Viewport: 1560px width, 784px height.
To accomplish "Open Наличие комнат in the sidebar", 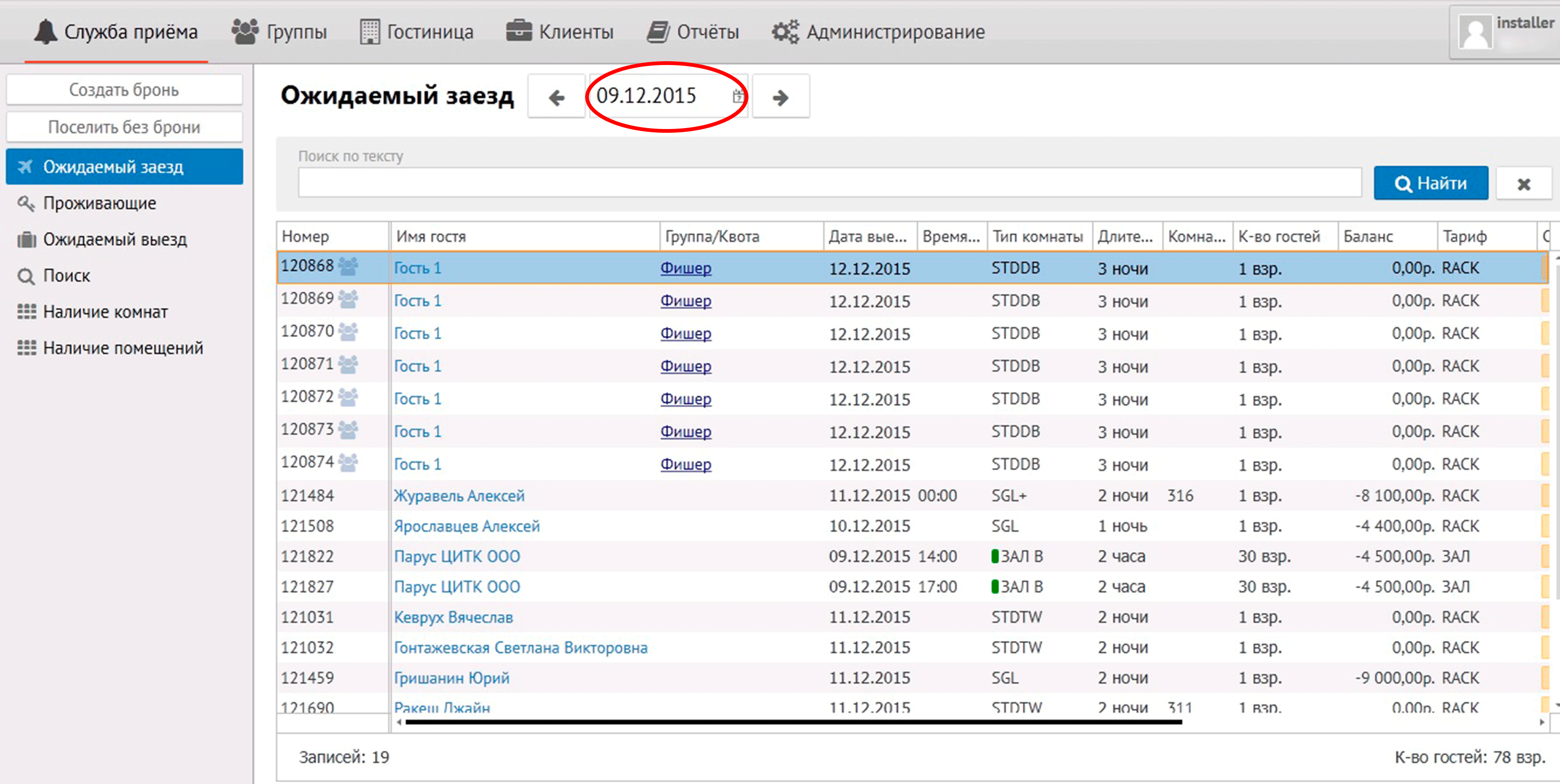I will pos(105,312).
